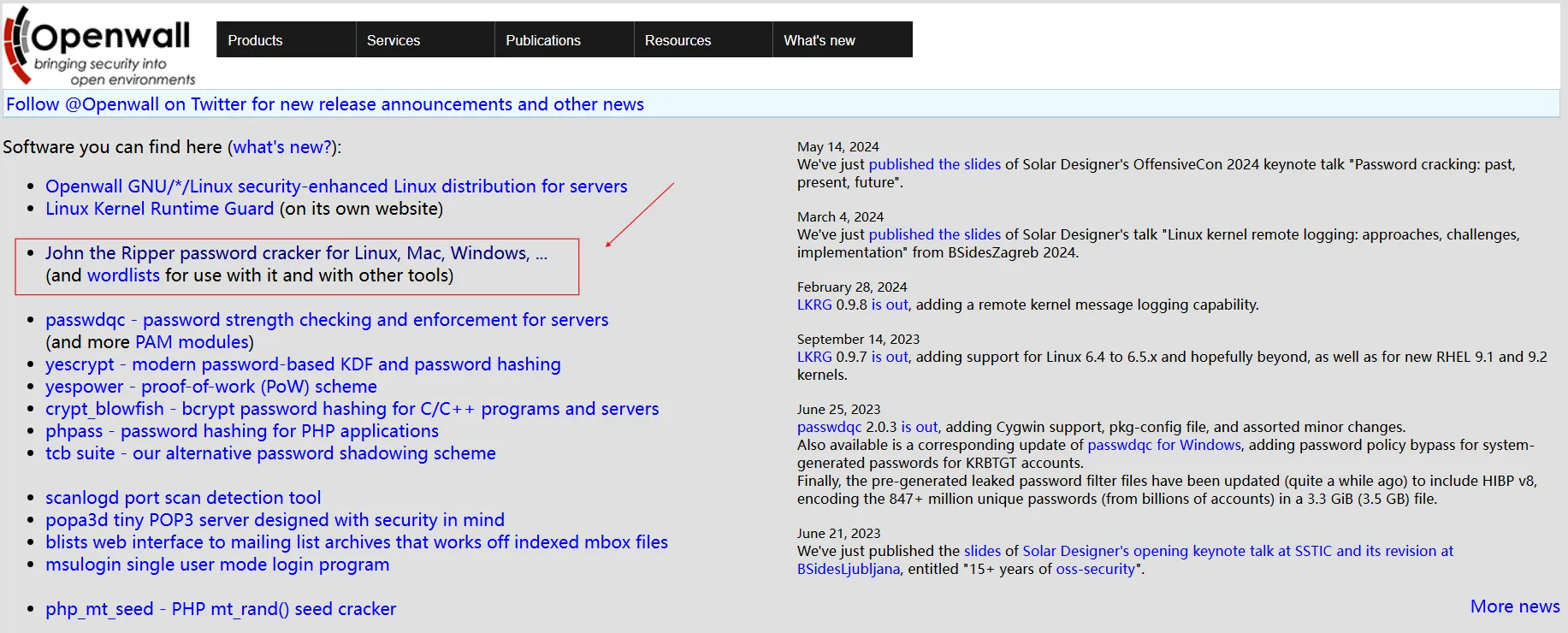Click the passwdqc password strength checking link

tap(326, 320)
